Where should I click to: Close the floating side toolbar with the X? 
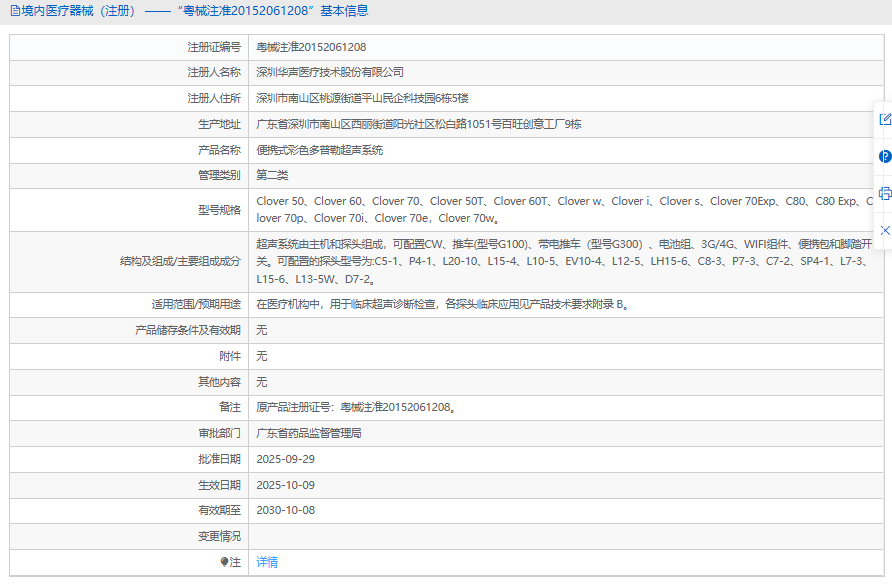[x=885, y=230]
